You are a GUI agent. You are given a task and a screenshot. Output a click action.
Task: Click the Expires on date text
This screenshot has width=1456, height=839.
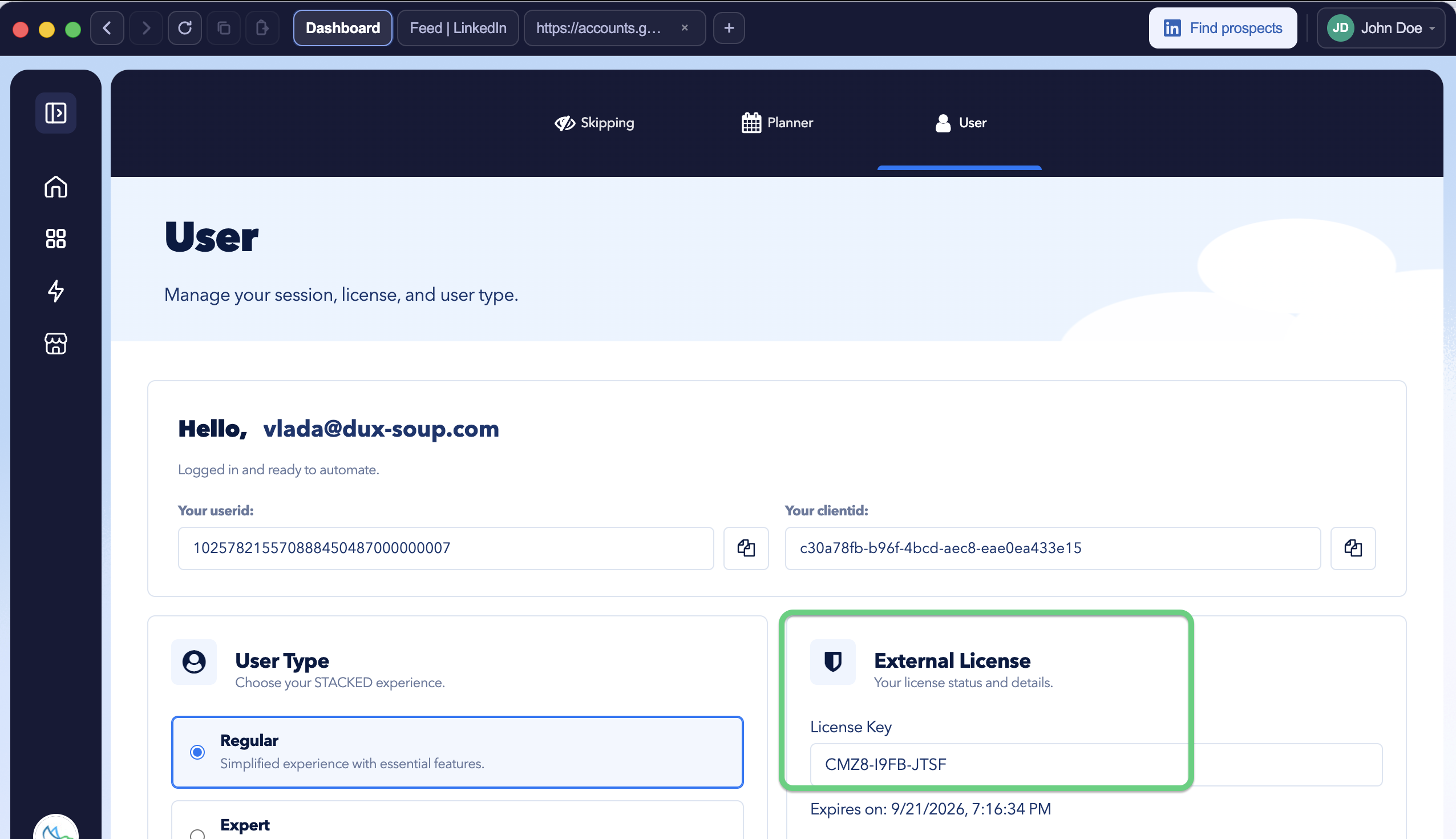(x=930, y=809)
